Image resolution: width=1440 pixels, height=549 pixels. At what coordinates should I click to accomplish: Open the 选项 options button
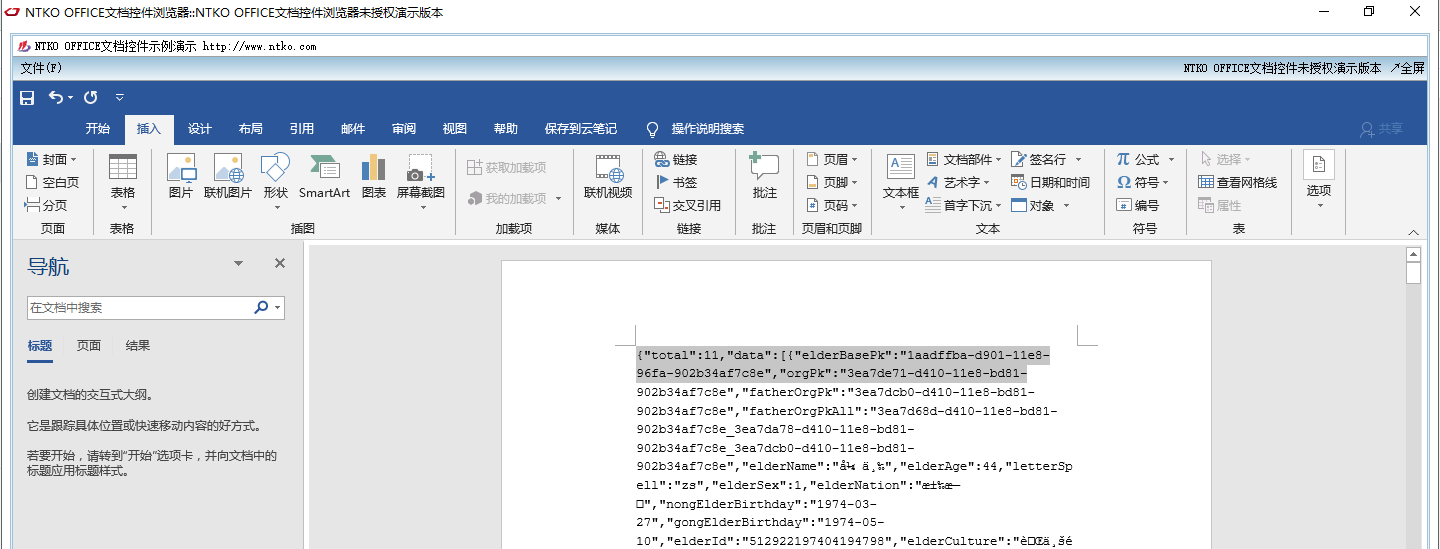pos(1319,182)
